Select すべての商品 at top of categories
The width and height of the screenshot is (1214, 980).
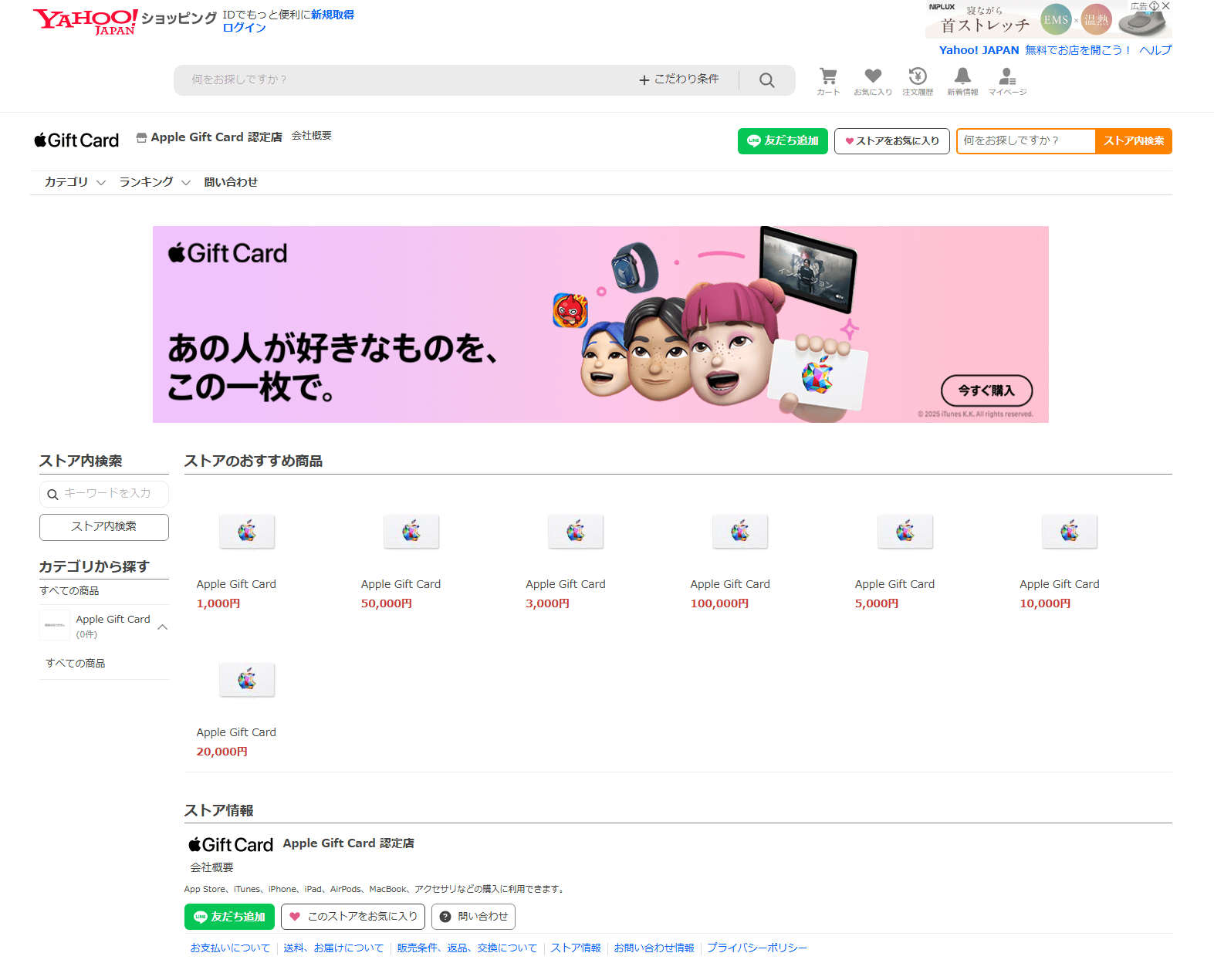coord(69,591)
